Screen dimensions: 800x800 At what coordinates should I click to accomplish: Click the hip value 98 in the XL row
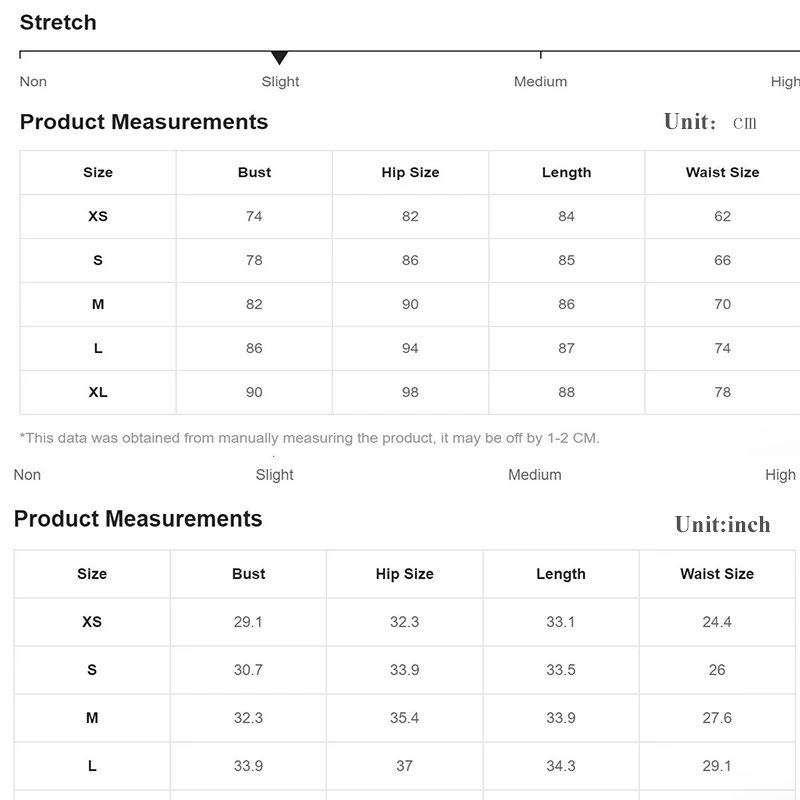(x=410, y=393)
